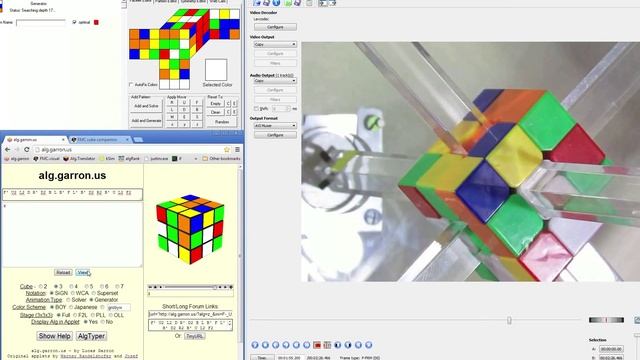Select cube size 4 radio button
Image resolution: width=640 pixels, height=360 pixels.
71,287
